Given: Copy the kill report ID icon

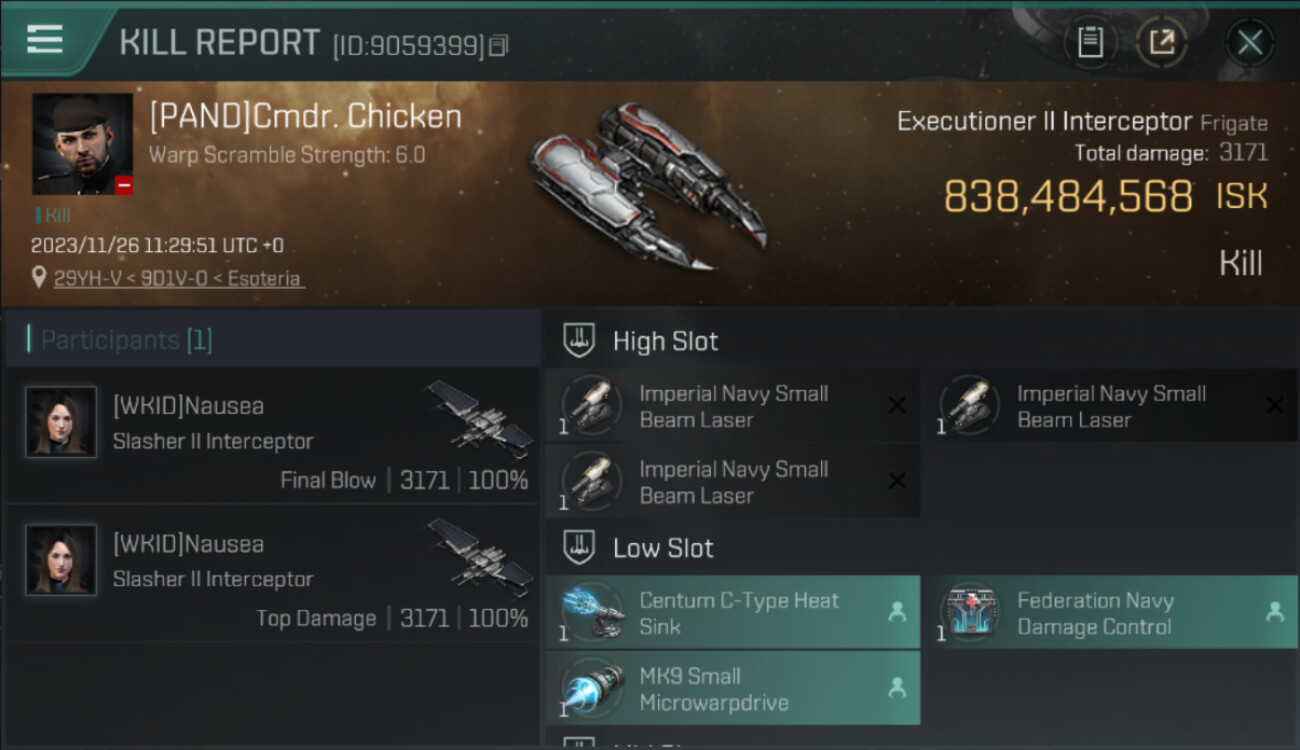Looking at the screenshot, I should point(499,45).
